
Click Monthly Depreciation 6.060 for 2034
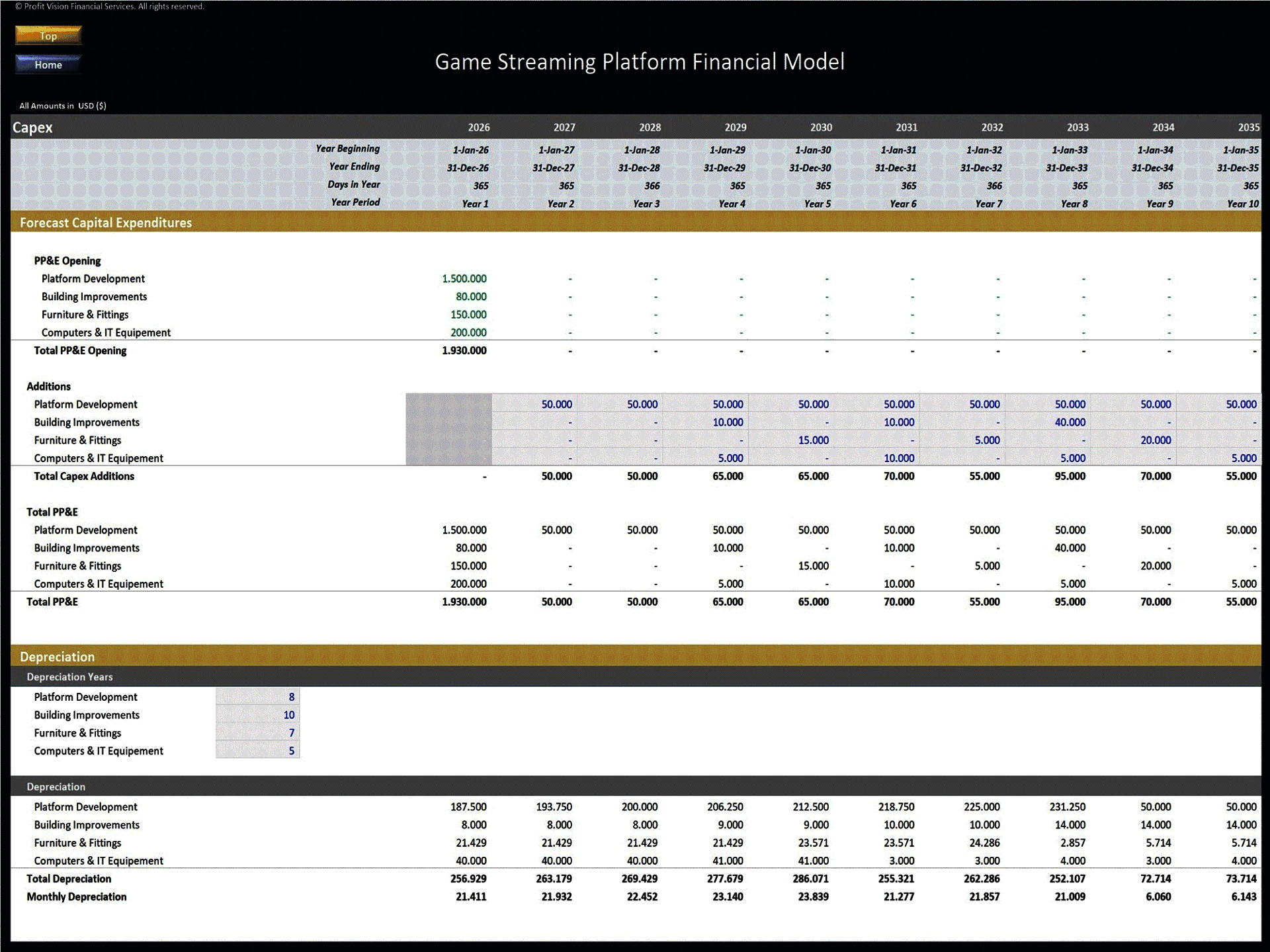pyautogui.click(x=1158, y=896)
